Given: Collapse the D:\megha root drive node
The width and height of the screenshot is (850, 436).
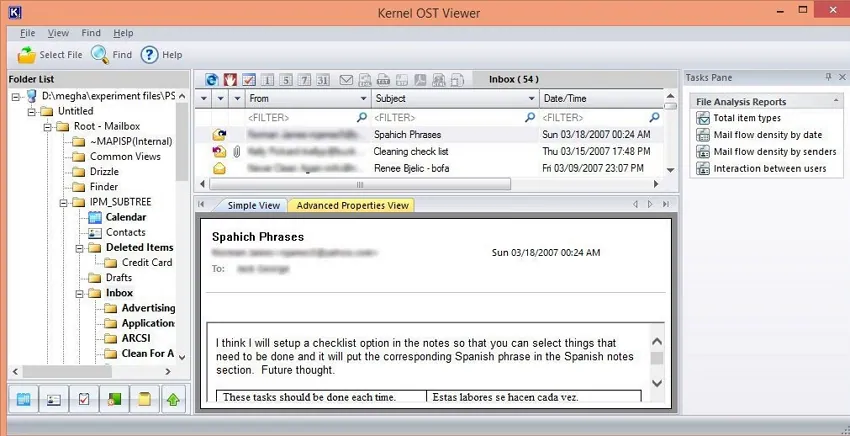Looking at the screenshot, I should pyautogui.click(x=16, y=96).
